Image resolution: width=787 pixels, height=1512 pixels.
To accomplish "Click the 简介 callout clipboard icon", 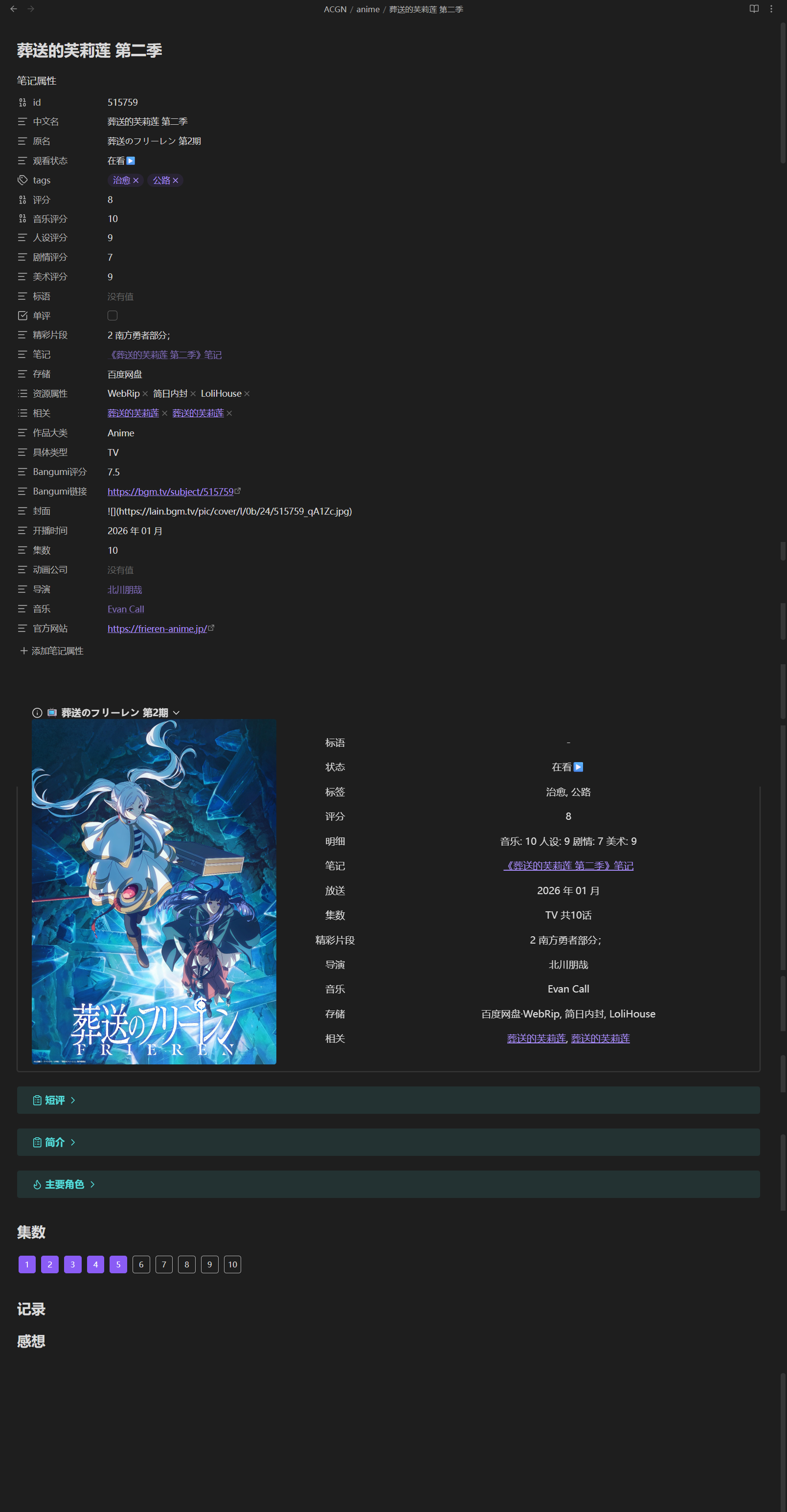I will click(37, 1142).
